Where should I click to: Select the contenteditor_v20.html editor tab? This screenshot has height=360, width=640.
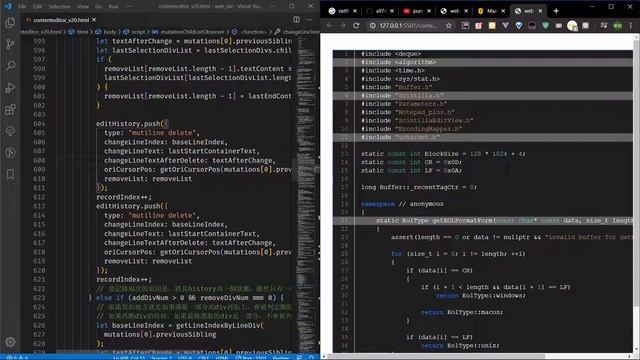[61, 20]
